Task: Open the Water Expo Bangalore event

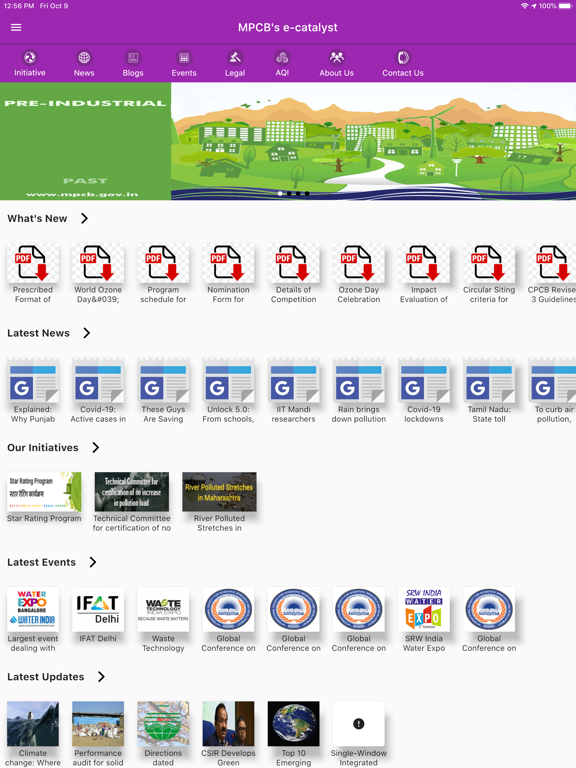Action: coord(33,609)
